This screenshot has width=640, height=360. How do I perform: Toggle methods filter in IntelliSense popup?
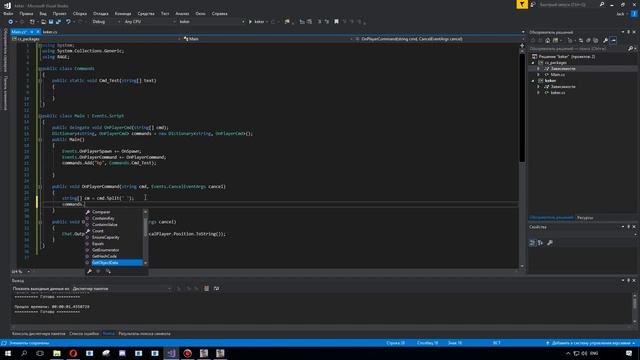point(98,271)
